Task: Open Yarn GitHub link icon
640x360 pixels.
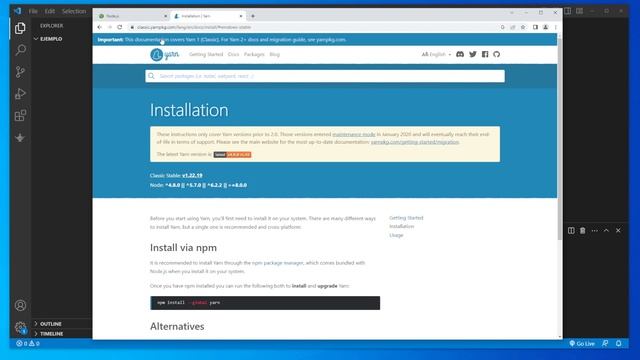Action: pyautogui.click(x=496, y=54)
